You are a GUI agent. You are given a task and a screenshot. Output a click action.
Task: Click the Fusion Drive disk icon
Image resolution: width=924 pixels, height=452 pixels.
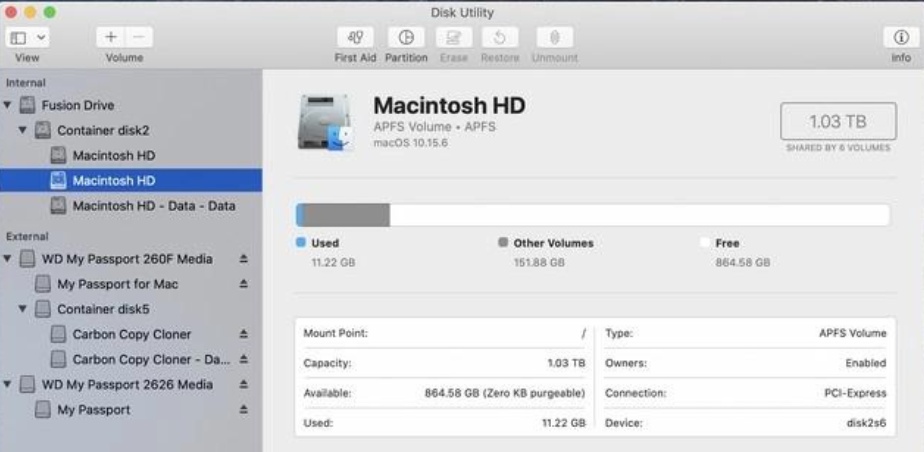pos(27,105)
